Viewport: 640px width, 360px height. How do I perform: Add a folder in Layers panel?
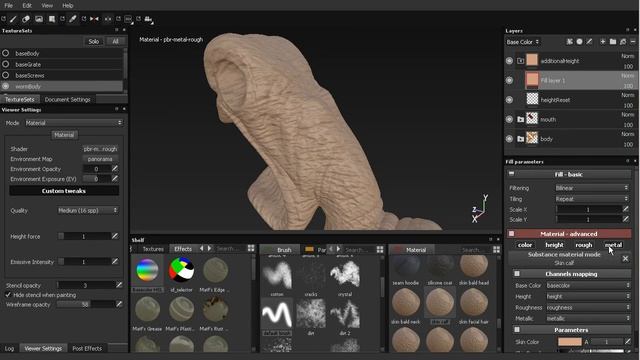tap(613, 42)
